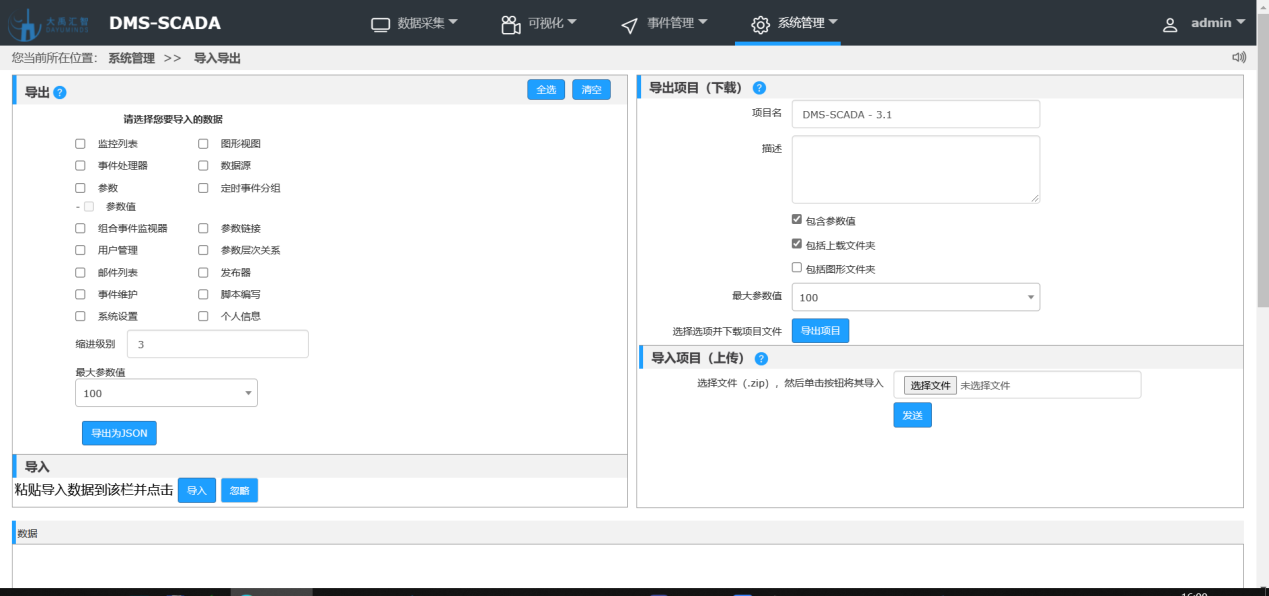
Task: Click the 导入 button
Action: tap(197, 490)
